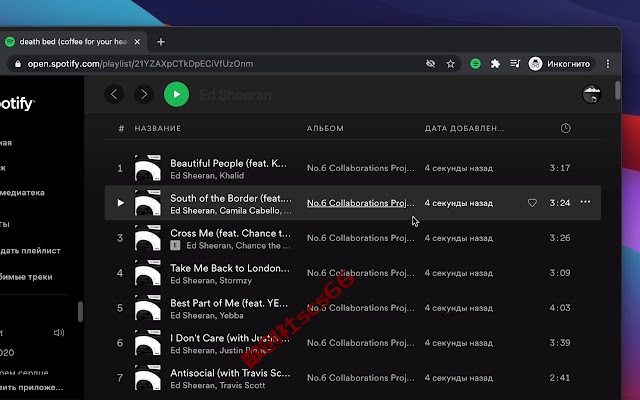
Task: Open the Spotify browser extension icon
Action: (475, 64)
